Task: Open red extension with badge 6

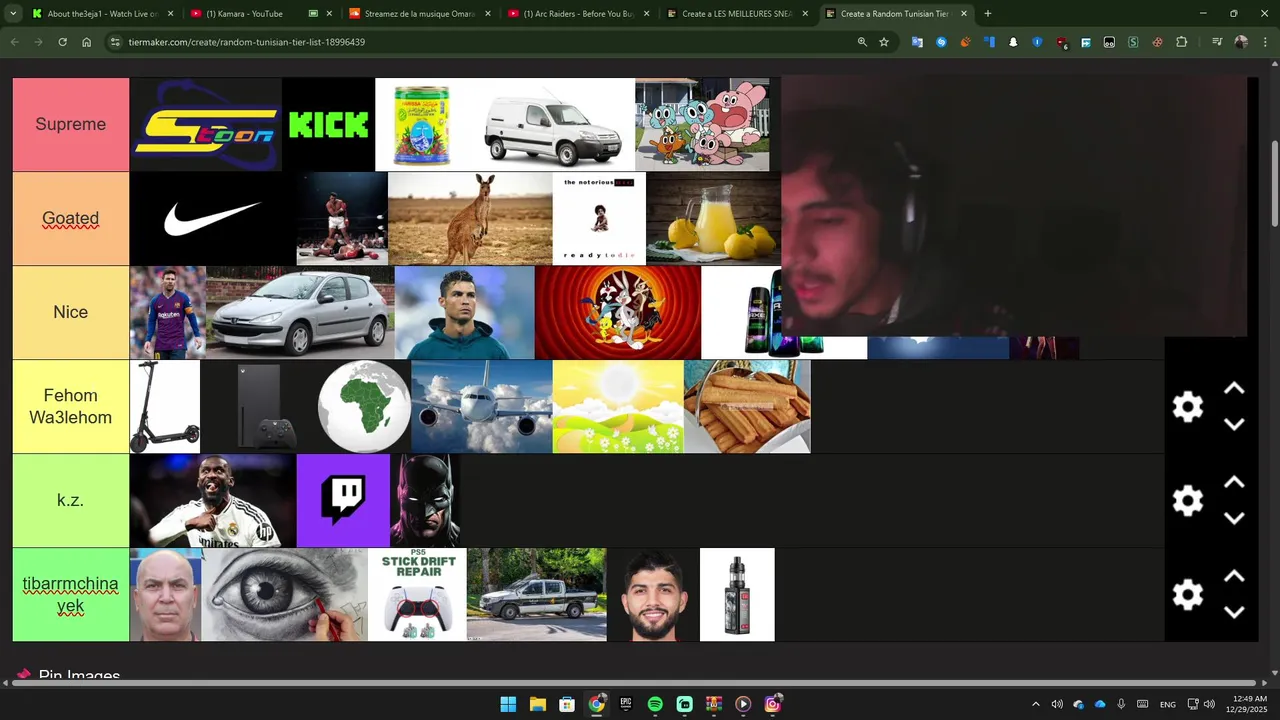Action: (1061, 43)
